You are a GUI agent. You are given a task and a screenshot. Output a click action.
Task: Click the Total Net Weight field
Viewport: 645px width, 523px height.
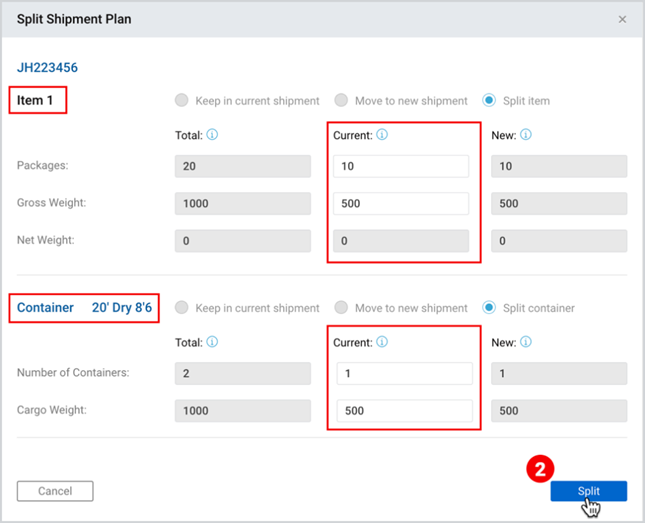tap(243, 241)
